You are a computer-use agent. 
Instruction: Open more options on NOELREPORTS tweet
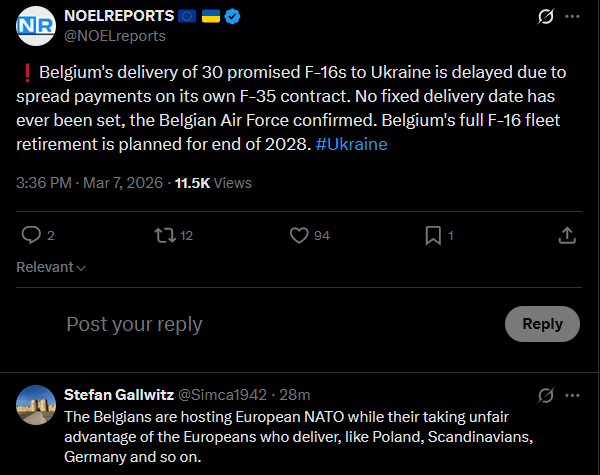point(572,17)
